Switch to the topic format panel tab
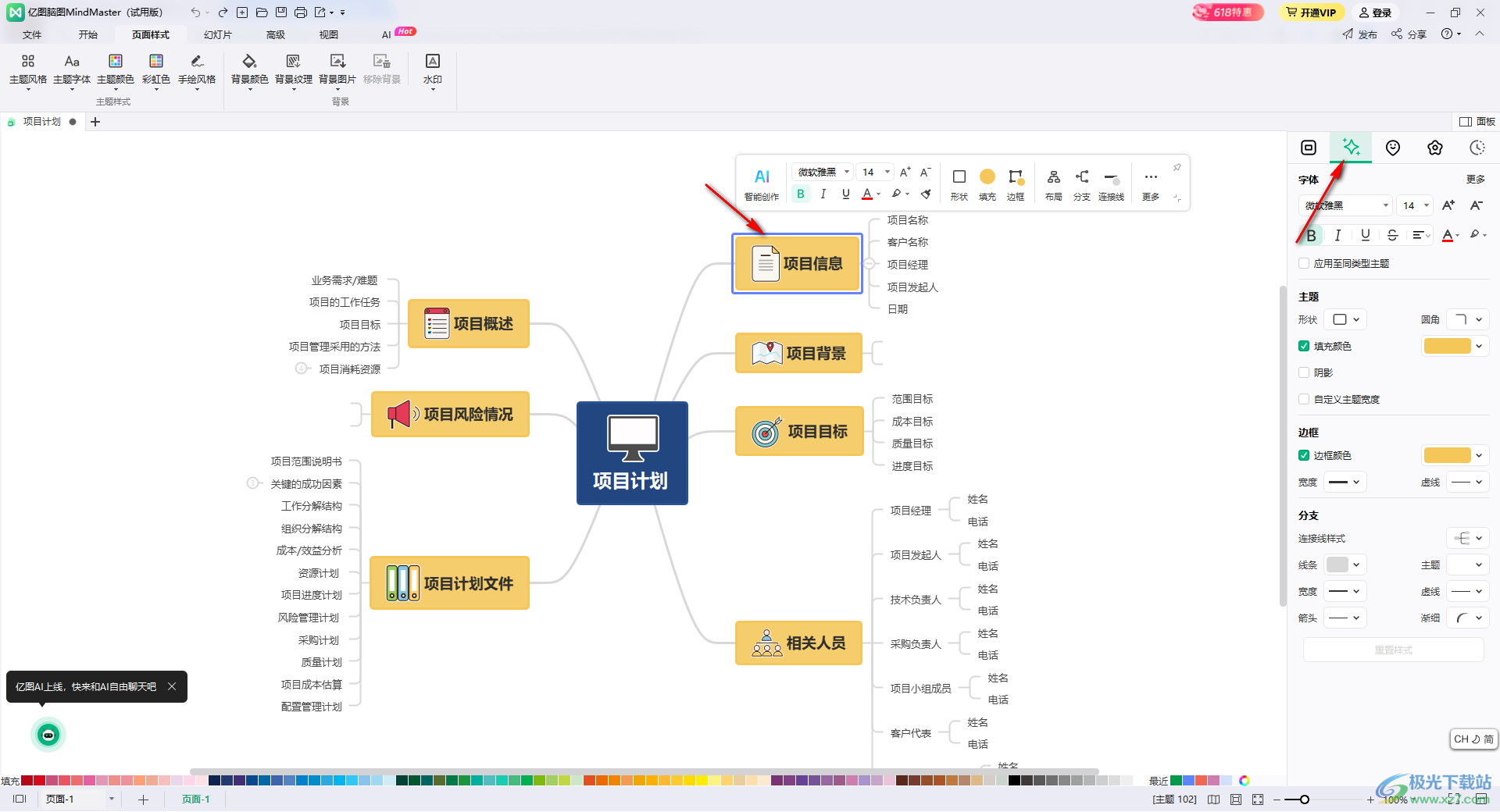The width and height of the screenshot is (1500, 812). [x=1309, y=148]
